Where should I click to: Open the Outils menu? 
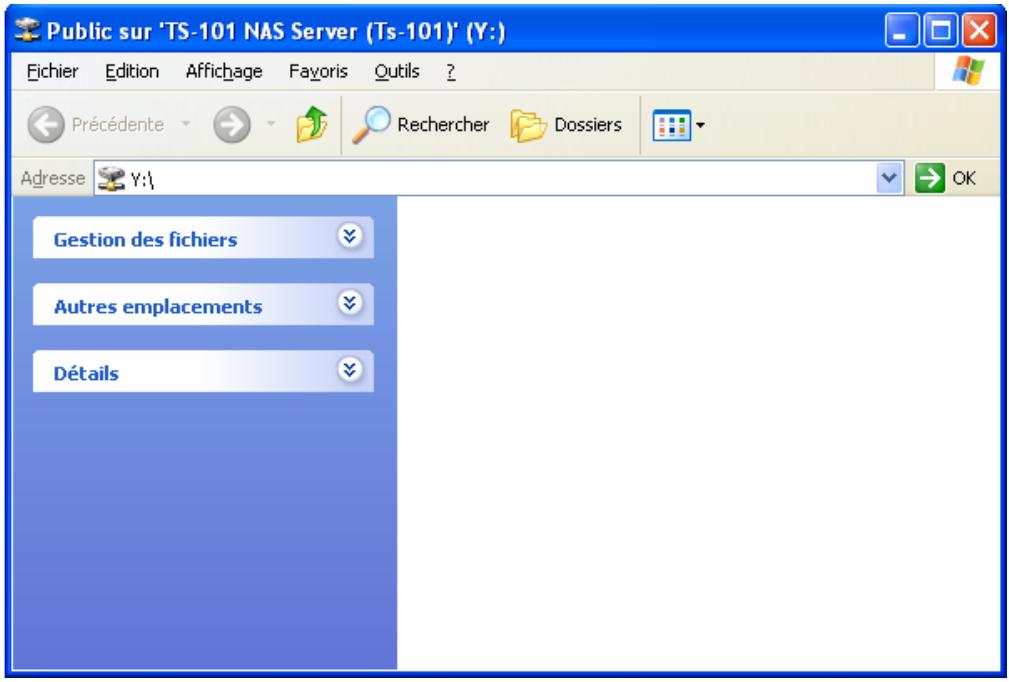pyautogui.click(x=397, y=71)
